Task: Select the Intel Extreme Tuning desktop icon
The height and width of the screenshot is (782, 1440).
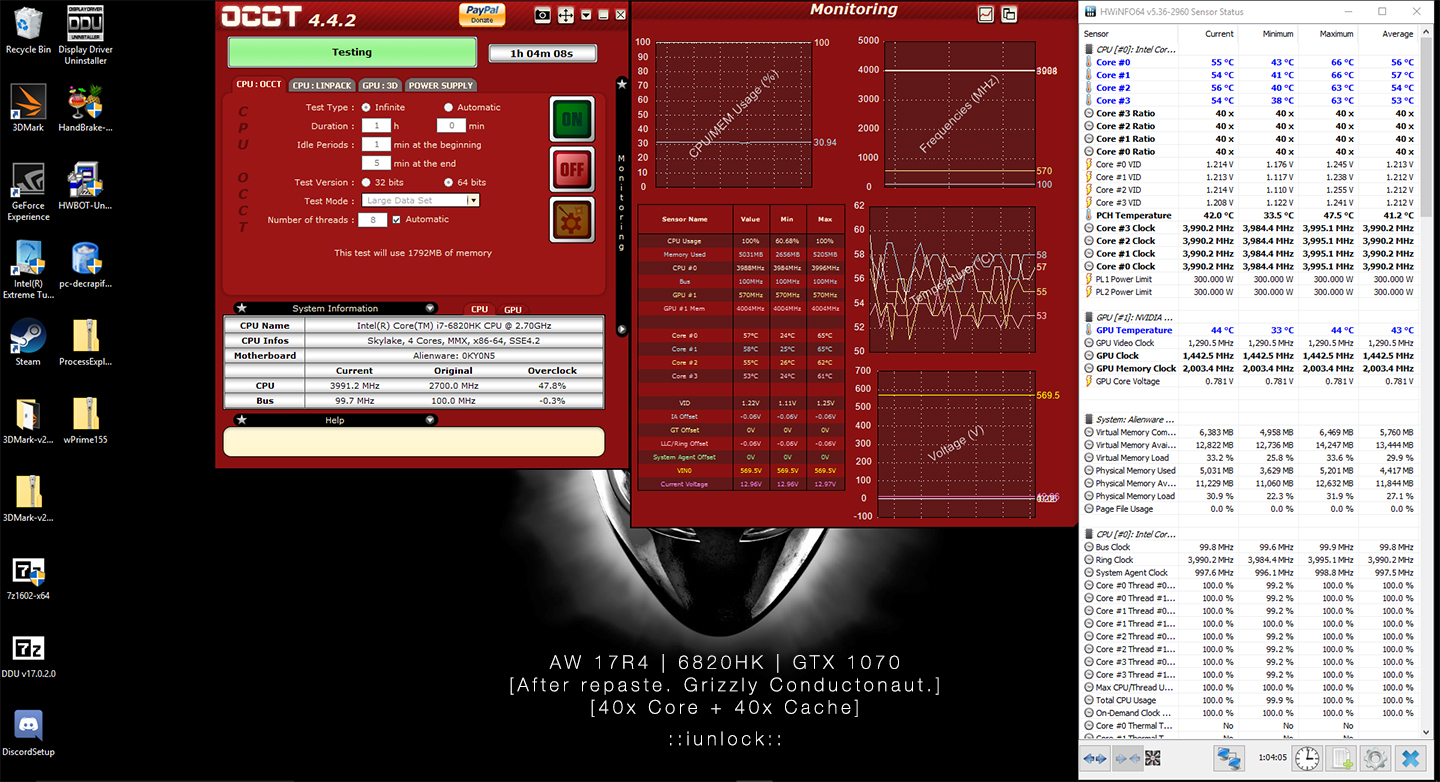Action: point(28,271)
